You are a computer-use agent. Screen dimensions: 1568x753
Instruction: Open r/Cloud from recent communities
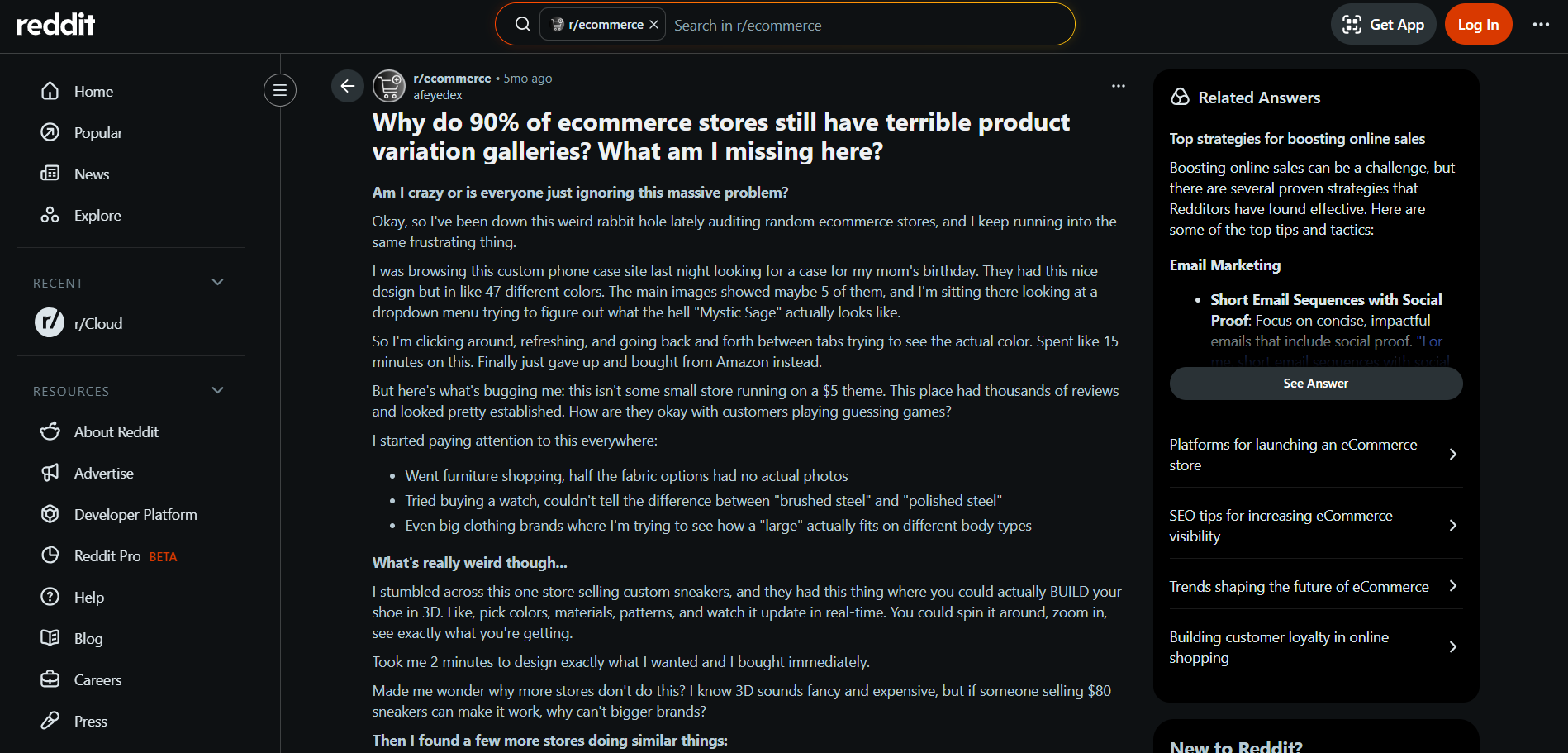97,324
